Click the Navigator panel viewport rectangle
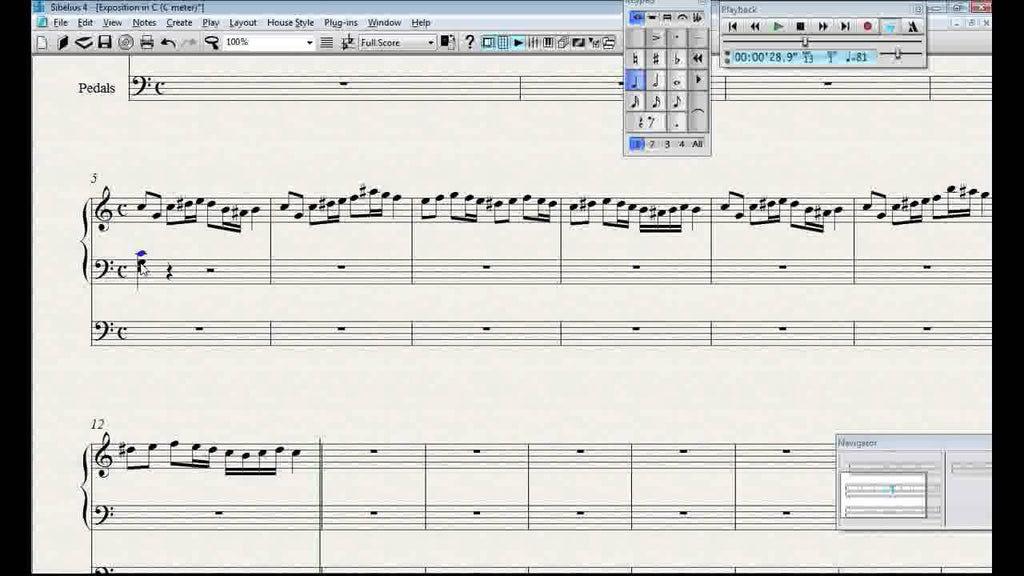Viewport: 1024px width, 576px height. pyautogui.click(x=884, y=494)
